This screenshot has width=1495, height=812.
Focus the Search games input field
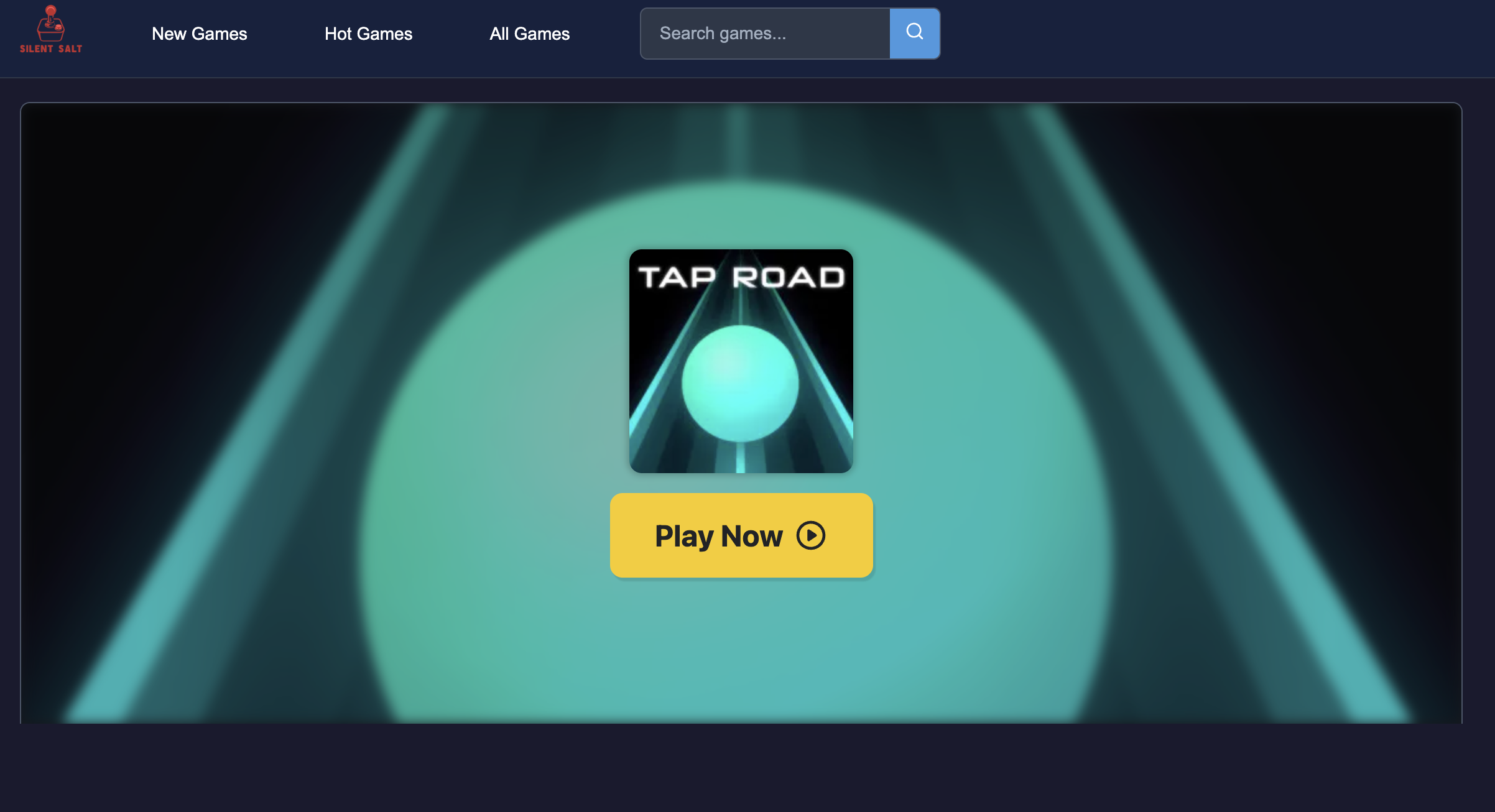point(765,34)
